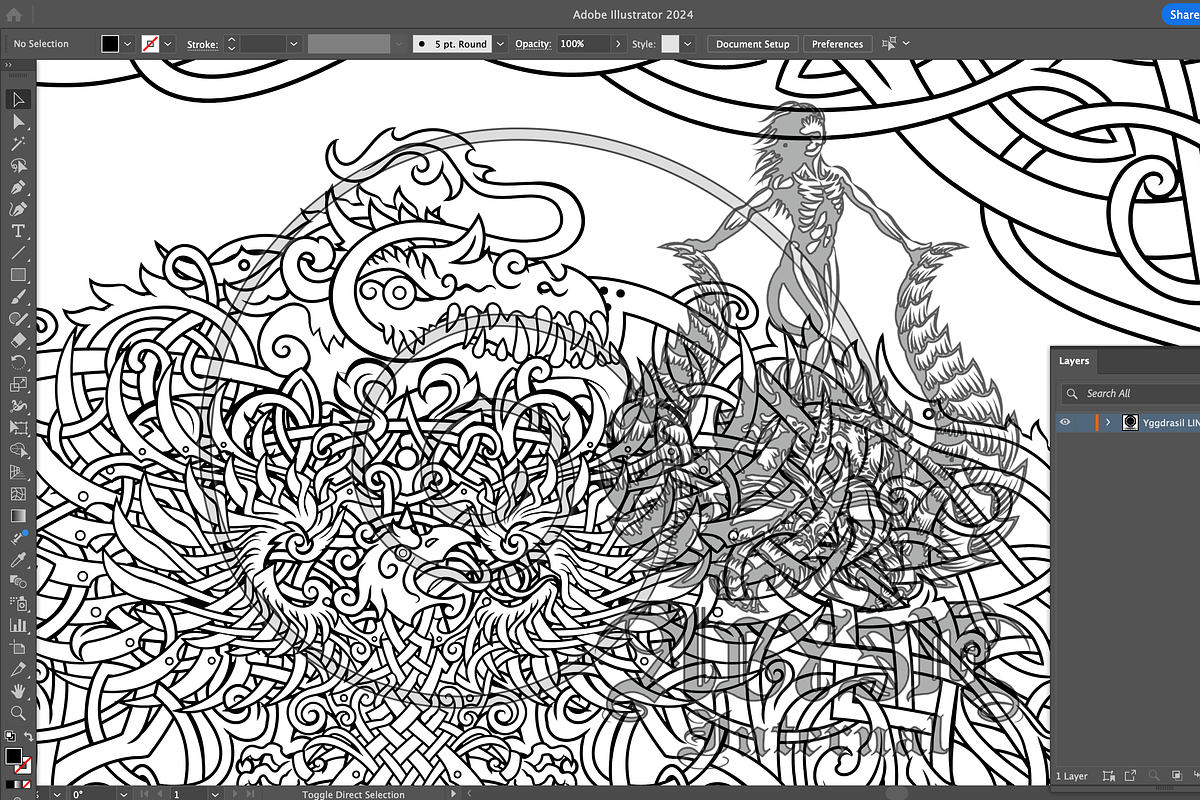Set paint mode to Gradient
The image size is (1200, 800).
[18, 783]
